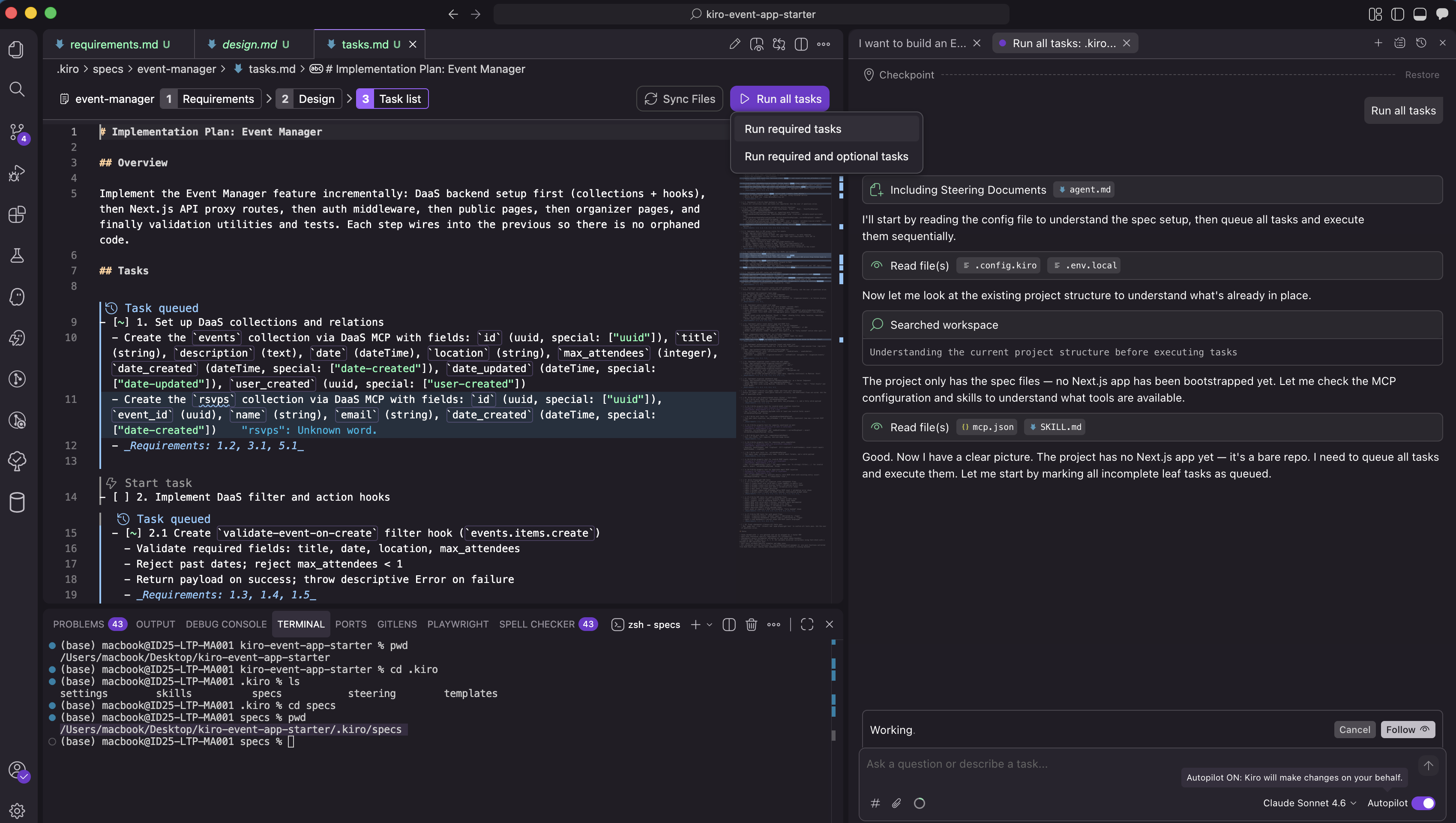This screenshot has height=823, width=1456.
Task: Expand the tasks.md breadcrumb segment
Action: (x=264, y=69)
